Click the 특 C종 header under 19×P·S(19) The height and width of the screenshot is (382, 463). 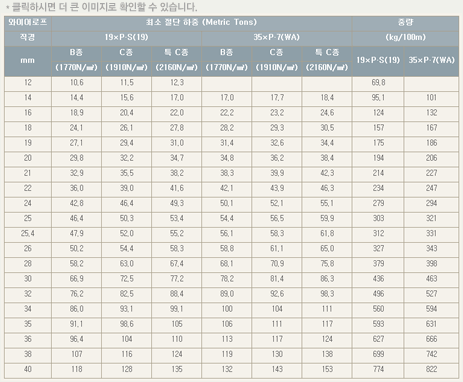click(x=176, y=53)
